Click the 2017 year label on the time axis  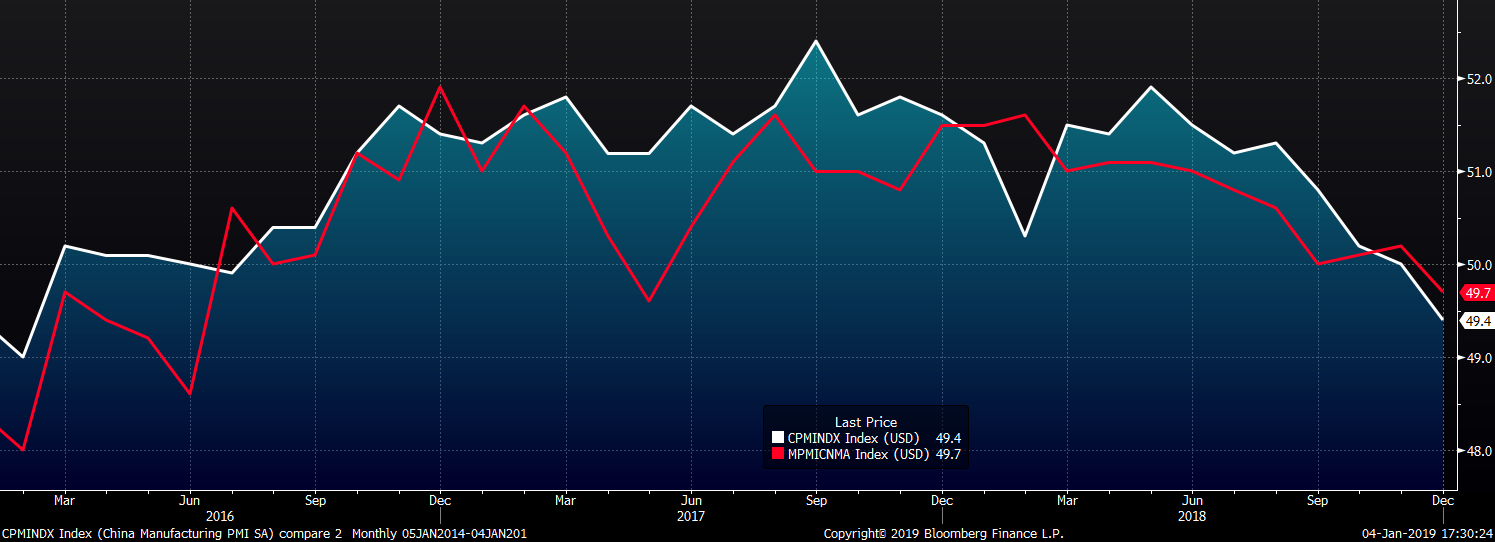coord(691,517)
